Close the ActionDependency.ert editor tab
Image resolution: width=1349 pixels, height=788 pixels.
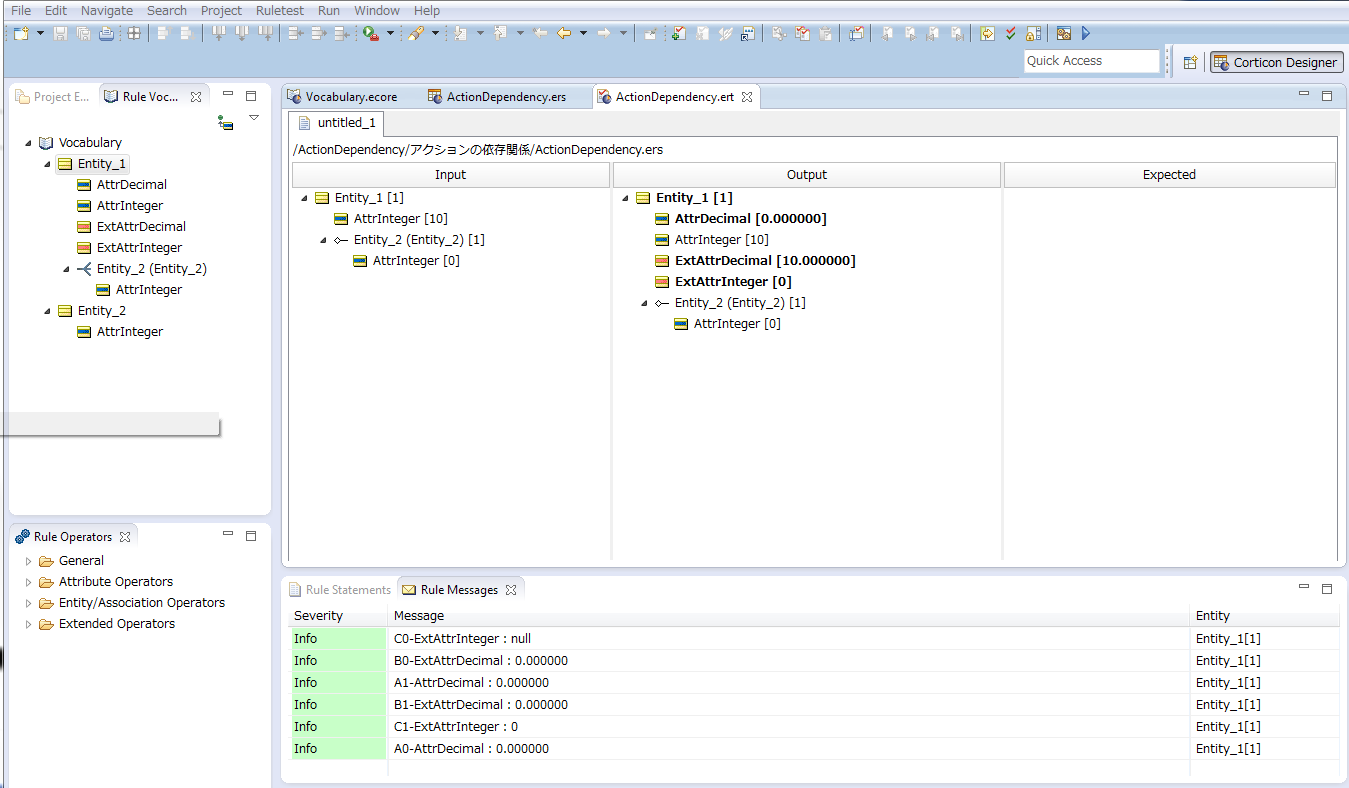coord(746,97)
